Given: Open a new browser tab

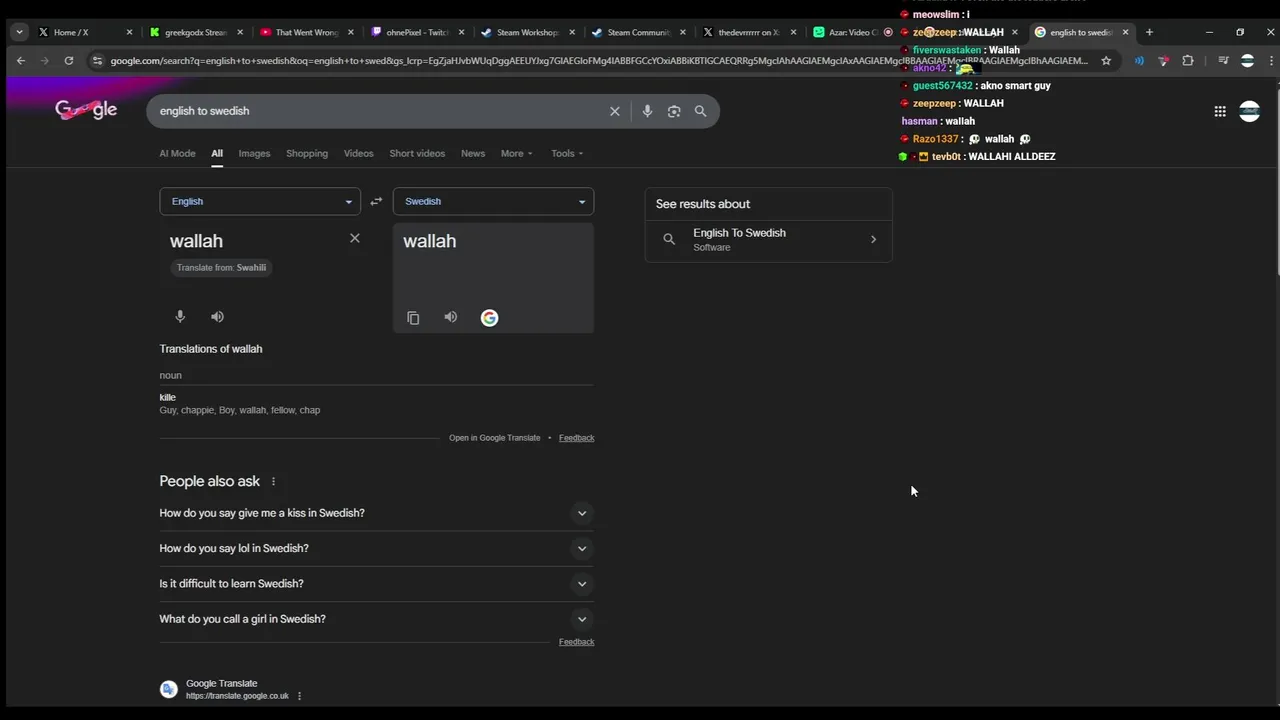Looking at the screenshot, I should (x=1149, y=32).
